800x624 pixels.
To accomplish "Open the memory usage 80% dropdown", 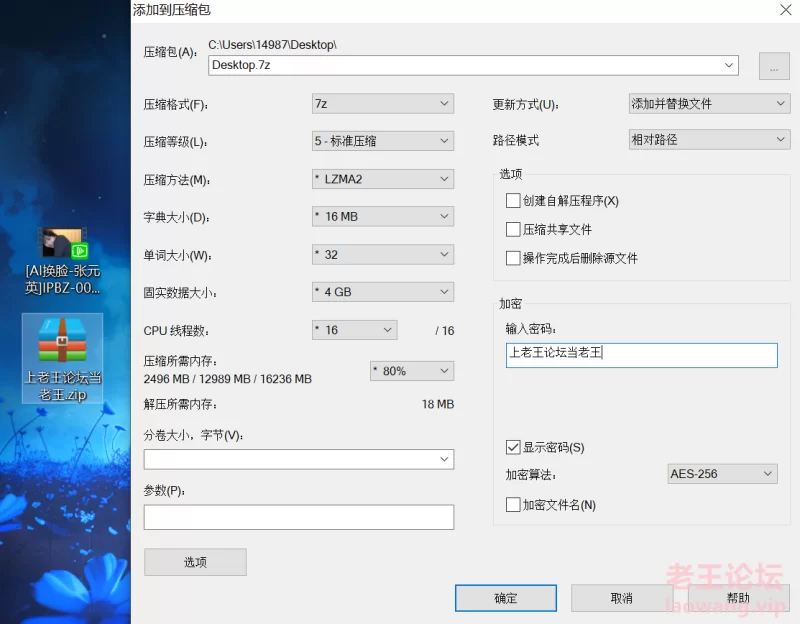I will point(412,371).
